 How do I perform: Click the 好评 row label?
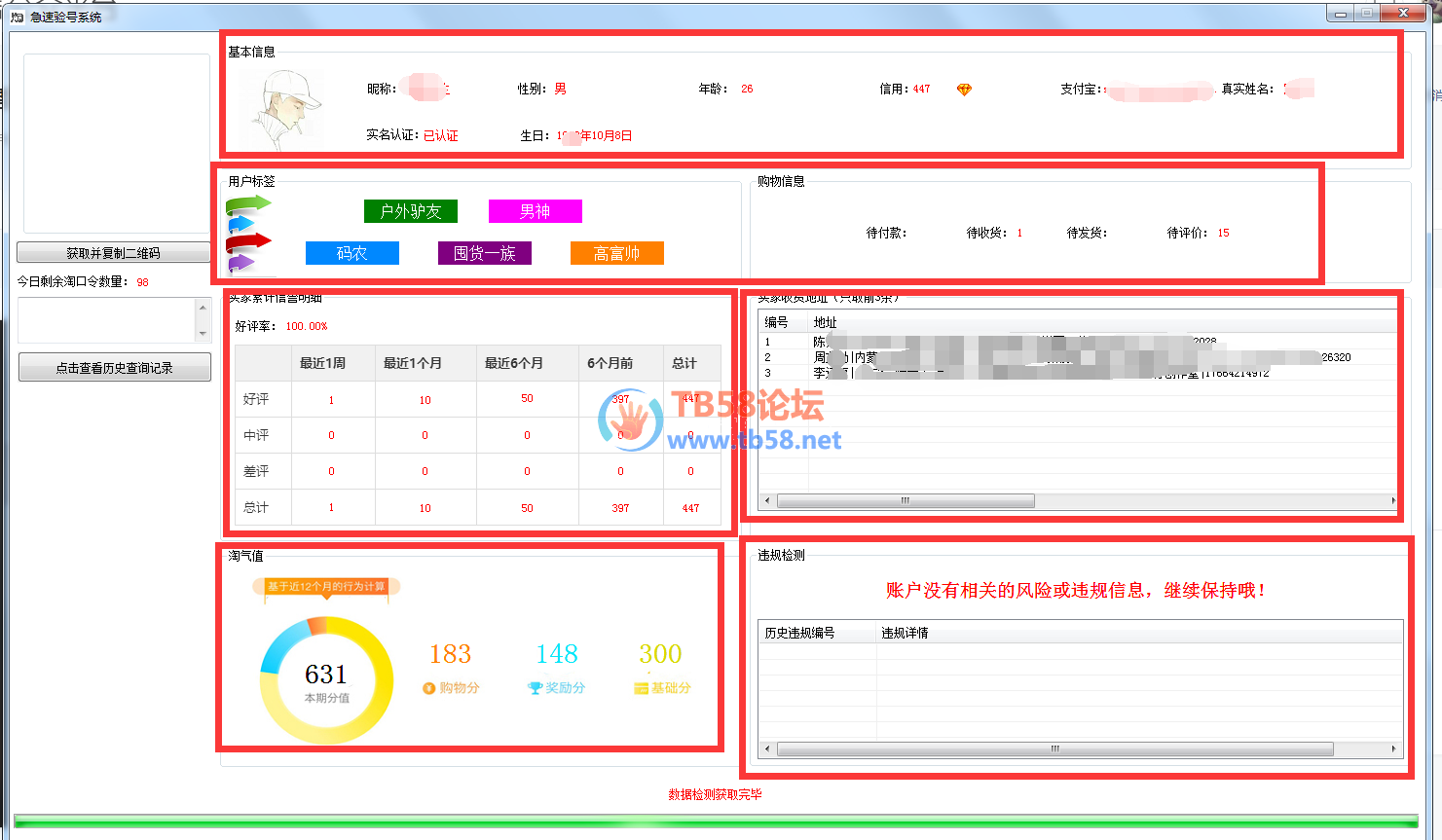click(256, 399)
